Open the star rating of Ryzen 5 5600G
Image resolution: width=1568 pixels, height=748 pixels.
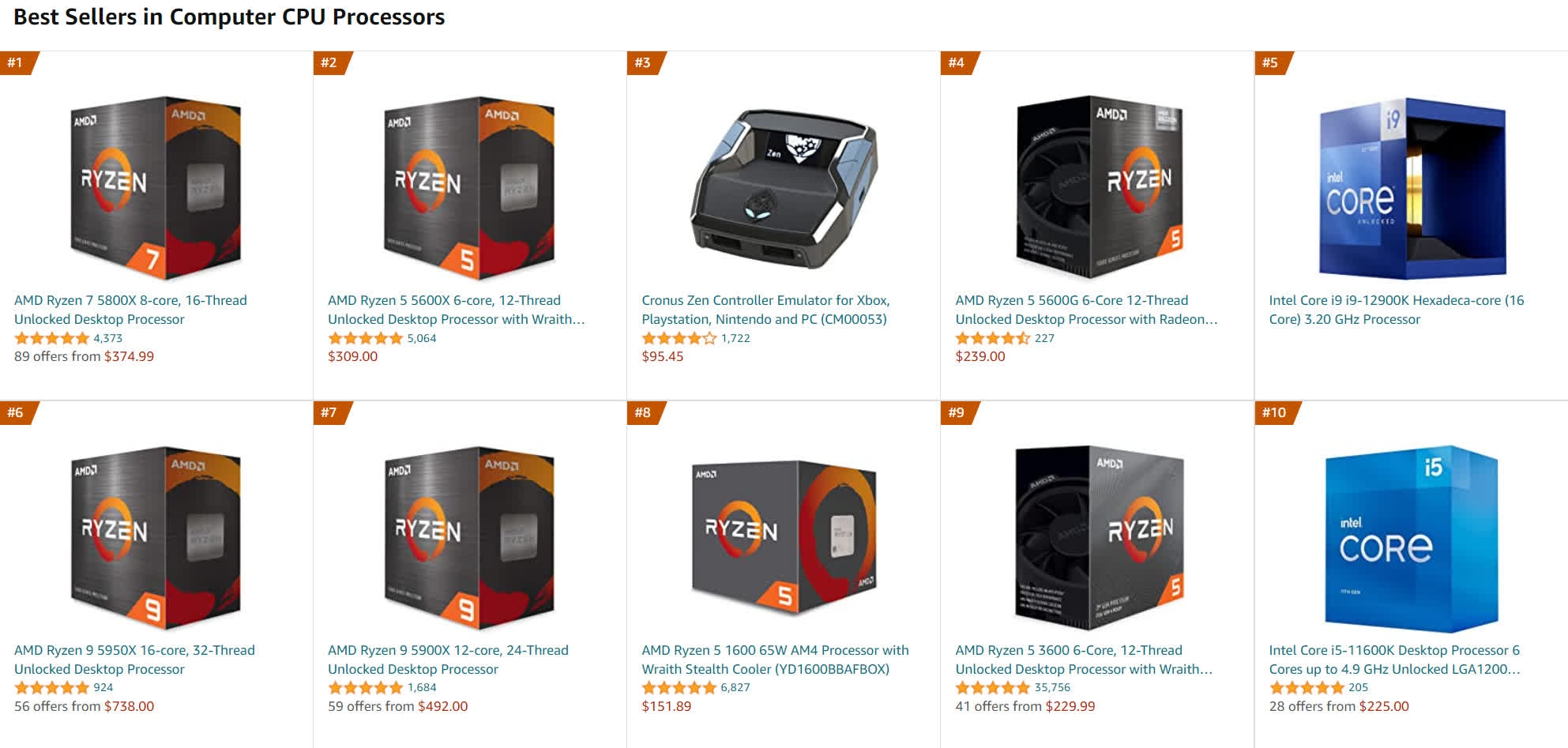click(x=993, y=338)
